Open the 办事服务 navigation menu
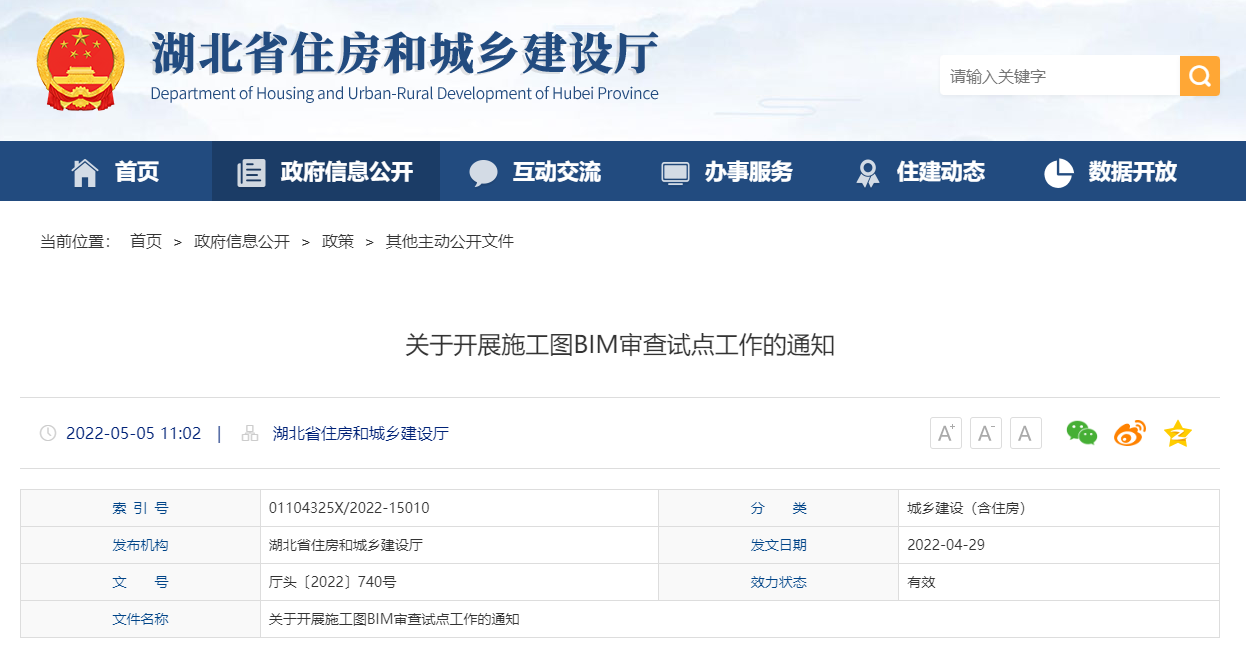Viewport: 1246px width, 659px height. pyautogui.click(x=749, y=172)
